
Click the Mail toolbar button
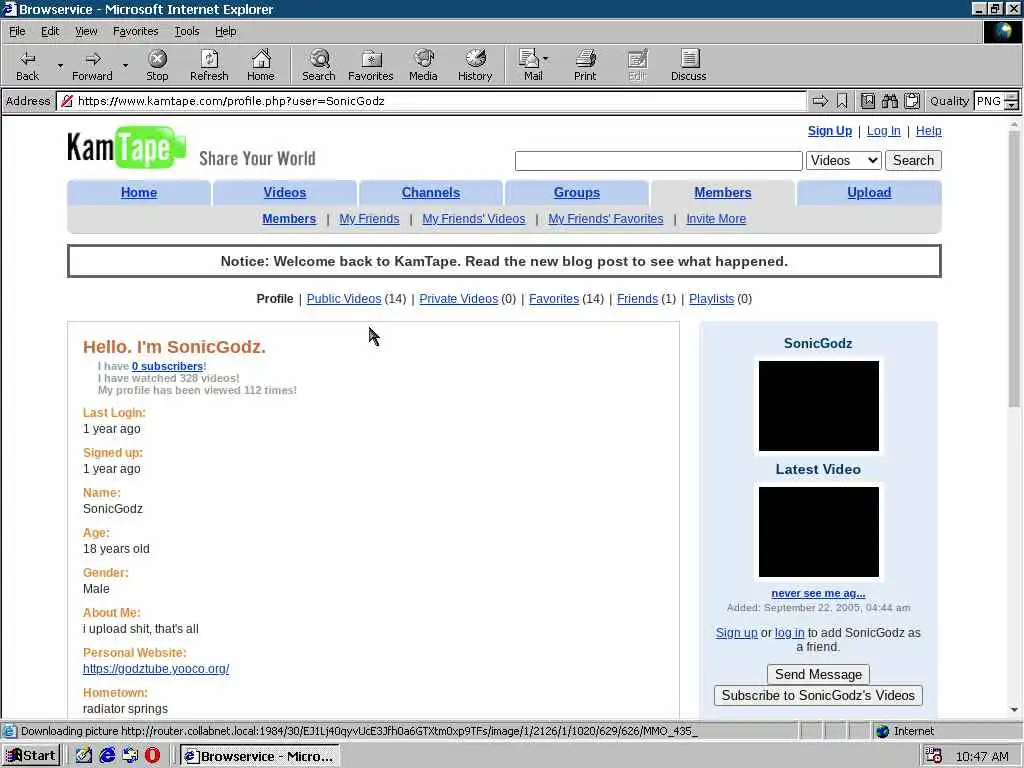pyautogui.click(x=534, y=65)
